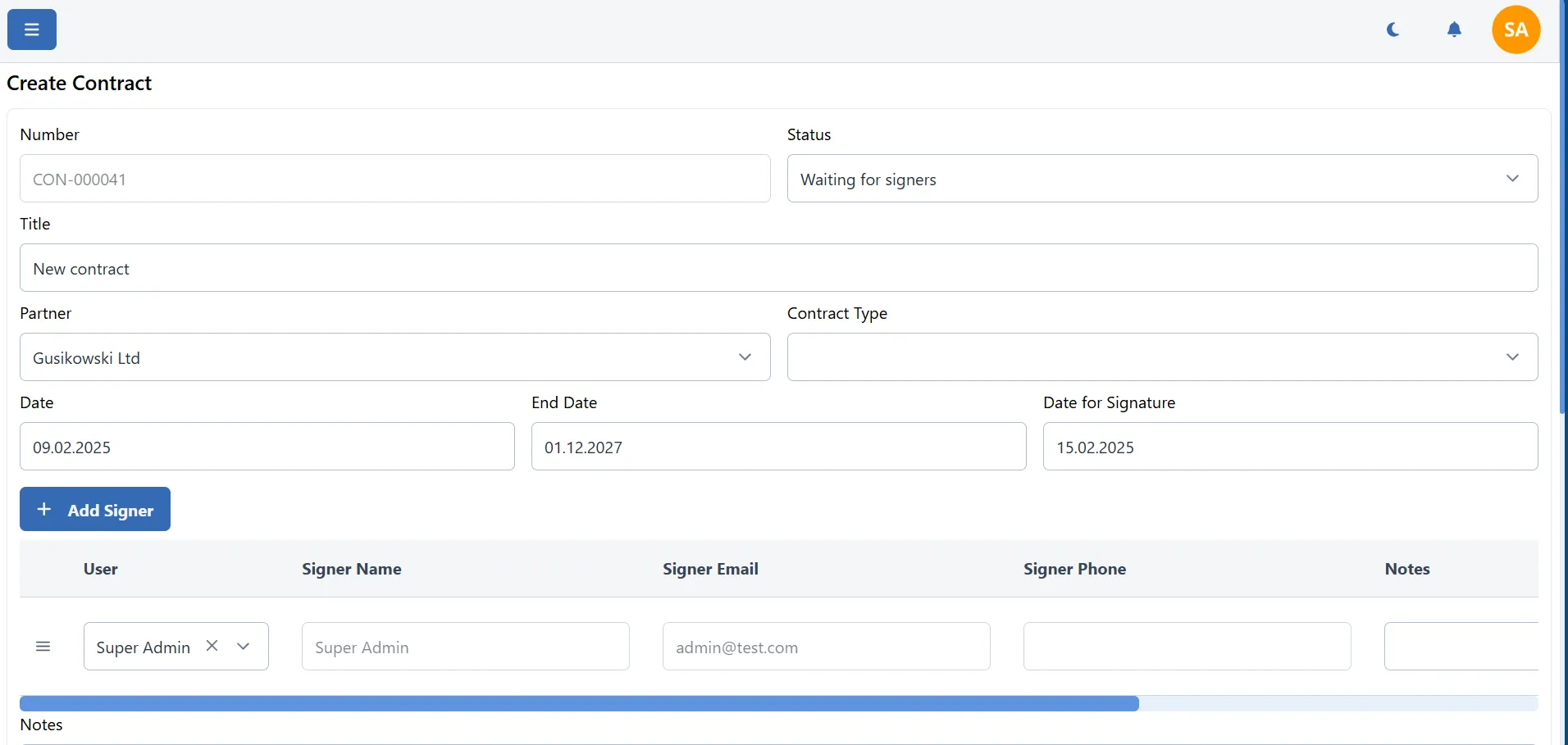The height and width of the screenshot is (745, 1568).
Task: Click the Create Contract heading
Action: [x=80, y=83]
